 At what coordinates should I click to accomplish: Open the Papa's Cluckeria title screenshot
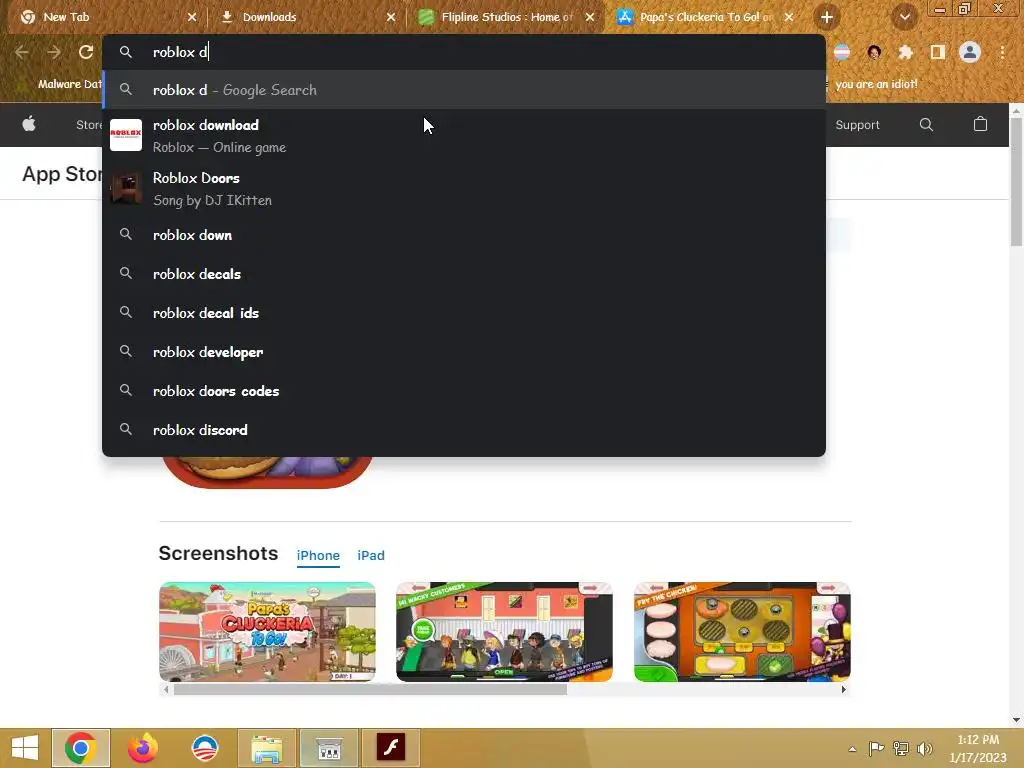267,632
